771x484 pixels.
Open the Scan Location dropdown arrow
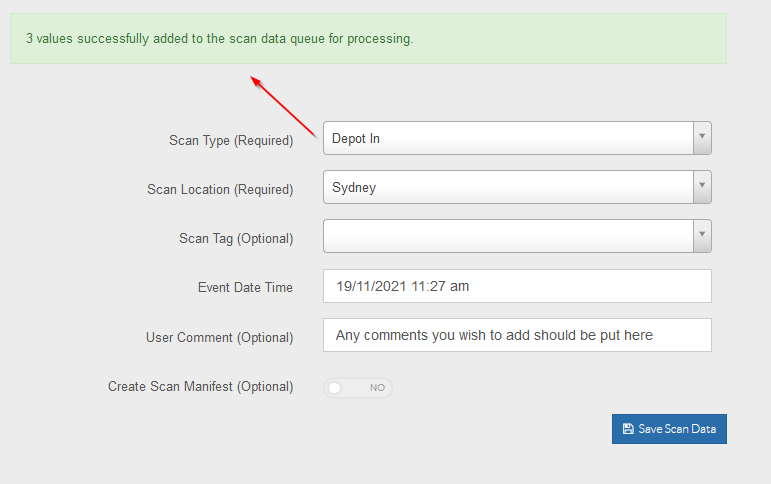coord(702,187)
